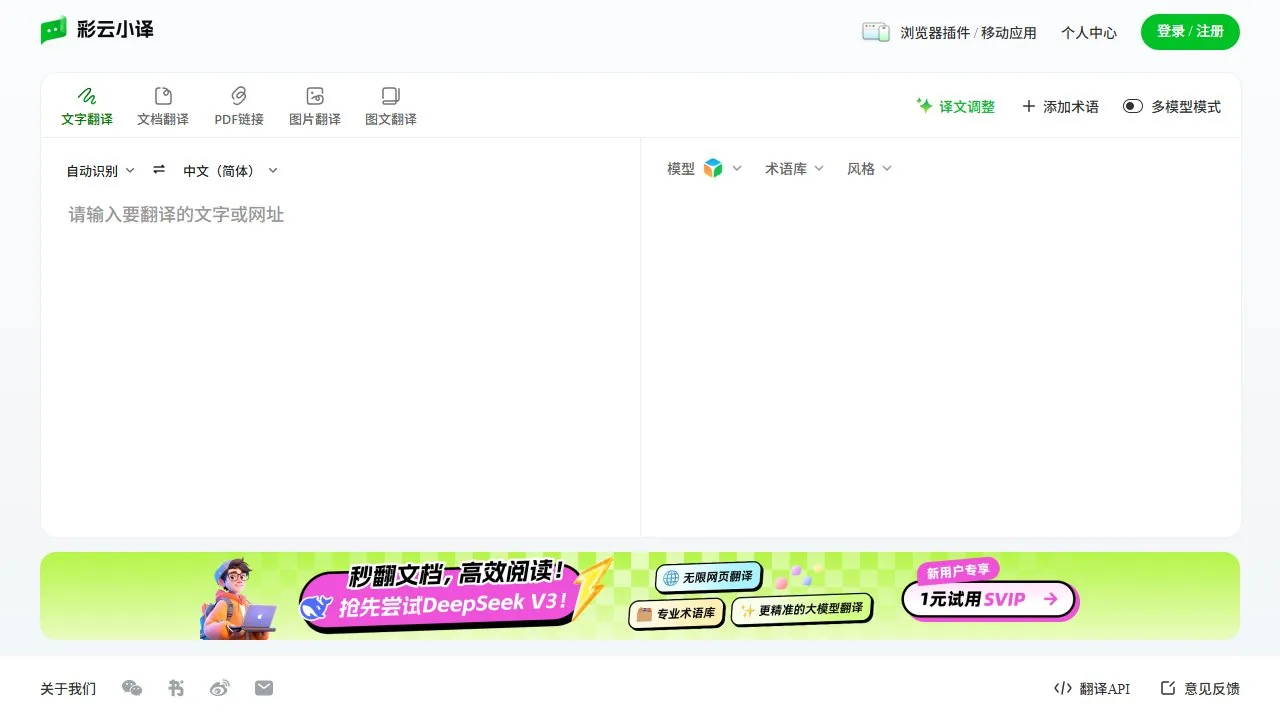Viewport: 1280px width, 720px height.
Task: Switch to the 图片翻译 tab
Action: [x=315, y=107]
